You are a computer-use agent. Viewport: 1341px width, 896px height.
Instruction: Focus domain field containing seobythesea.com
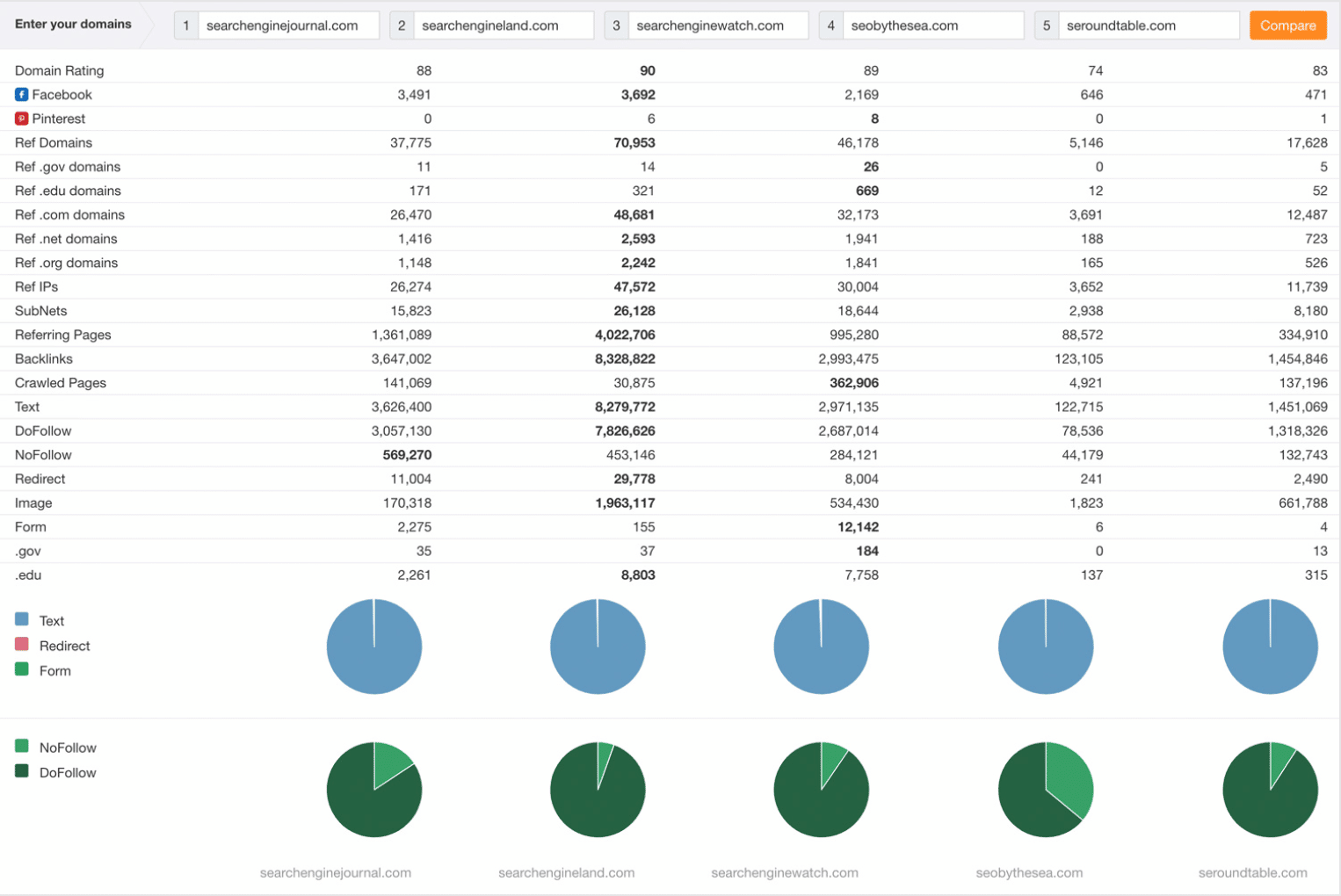pyautogui.click(x=933, y=25)
